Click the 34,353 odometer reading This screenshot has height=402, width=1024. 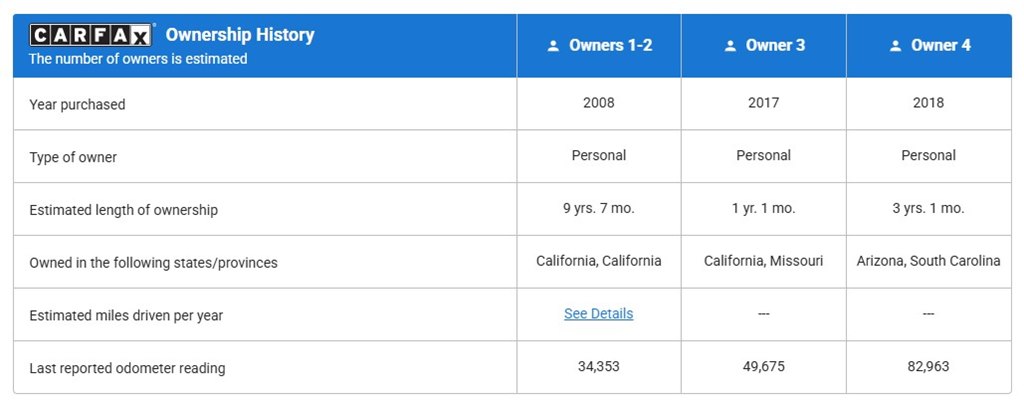pos(599,366)
